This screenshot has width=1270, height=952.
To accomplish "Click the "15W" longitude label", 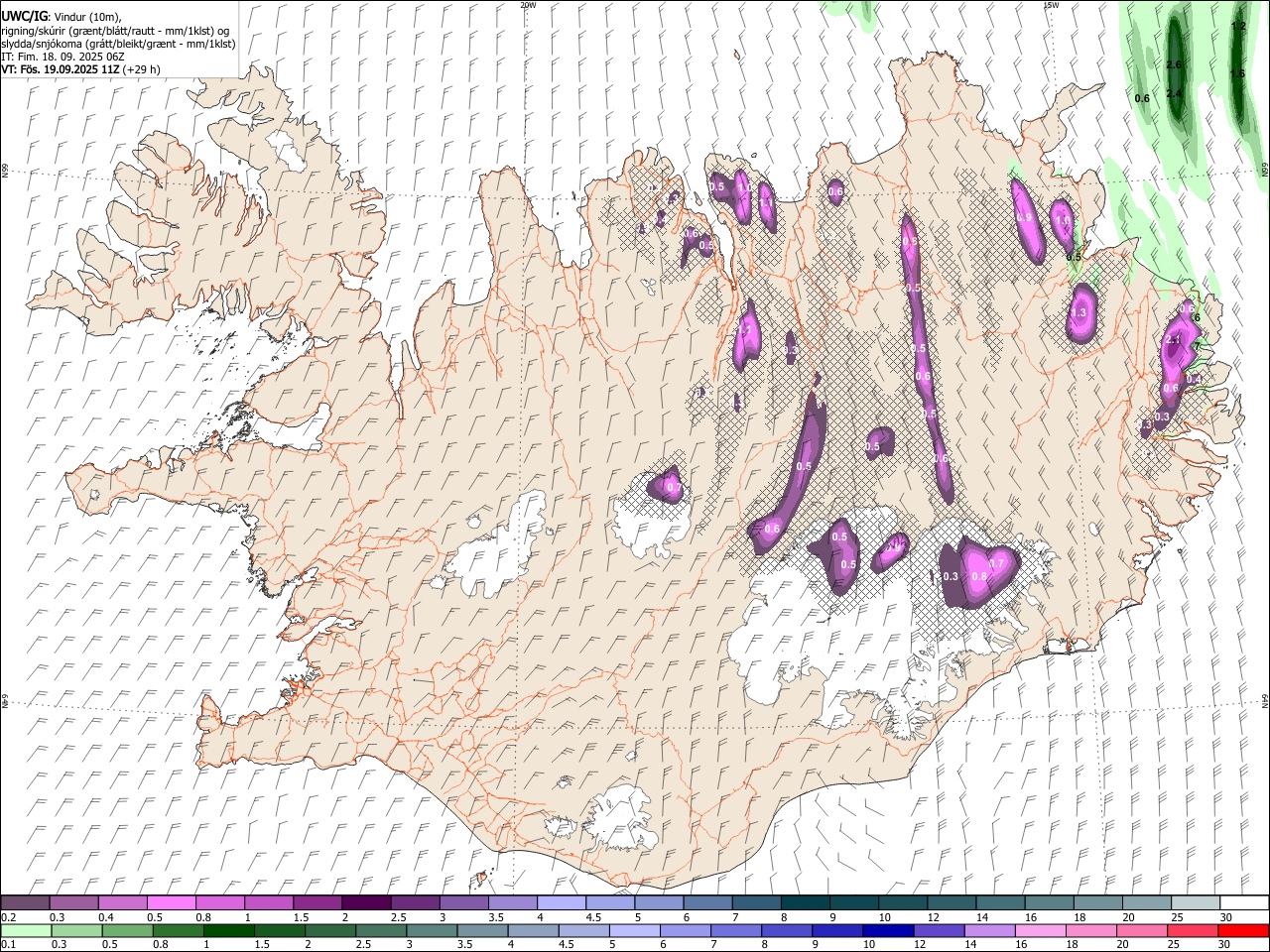I will click(x=1051, y=5).
